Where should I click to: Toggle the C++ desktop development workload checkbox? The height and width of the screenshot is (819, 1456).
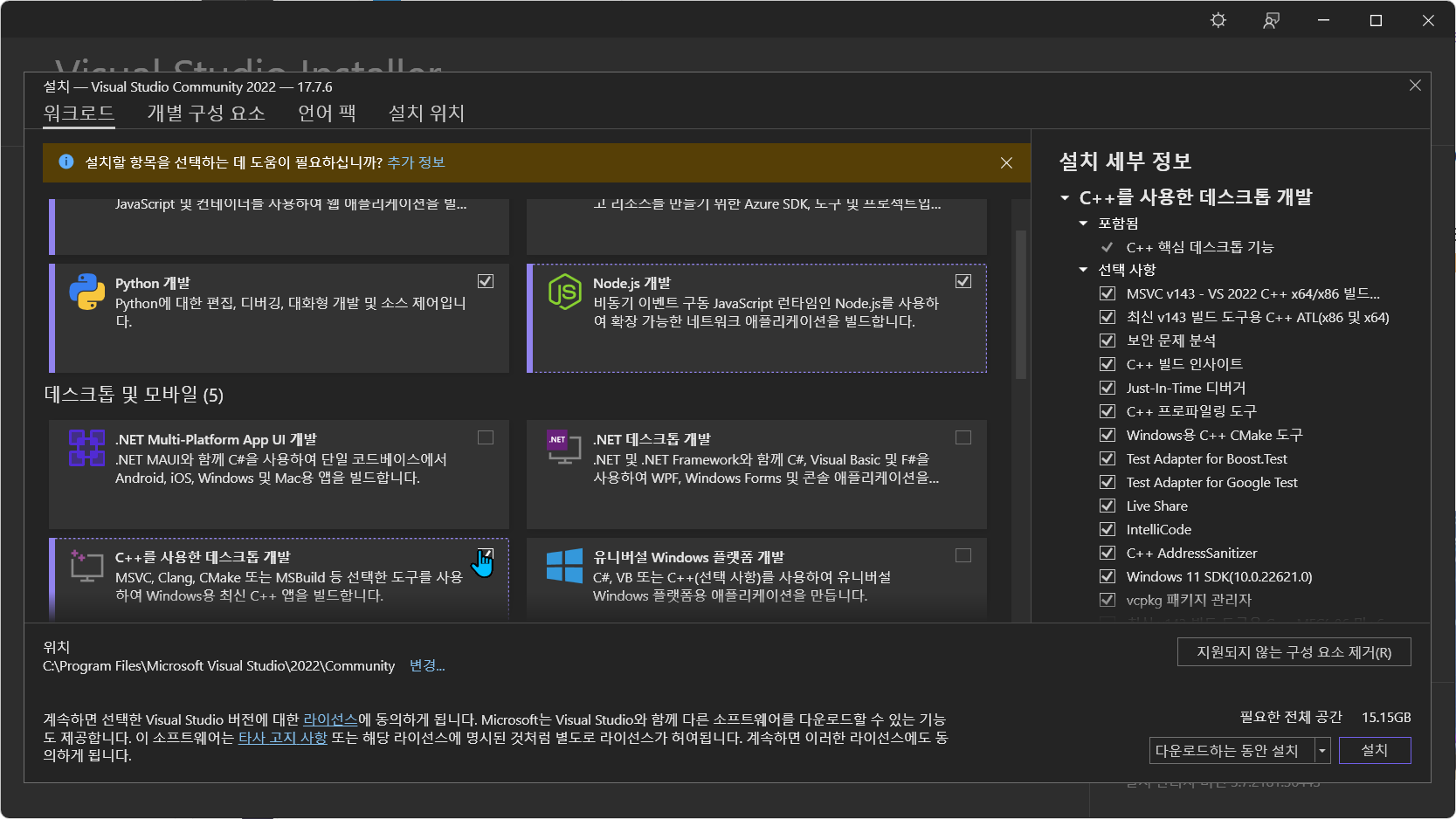click(x=486, y=555)
